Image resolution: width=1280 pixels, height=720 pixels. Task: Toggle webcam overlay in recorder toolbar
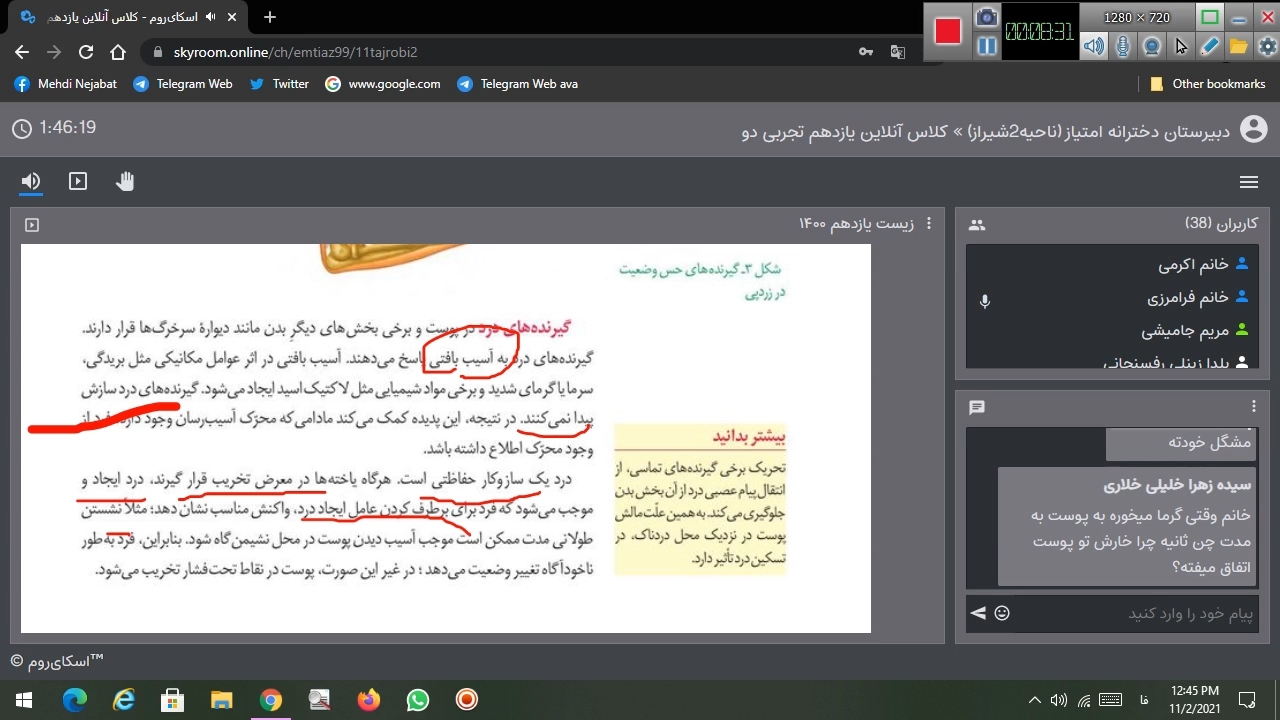[1152, 46]
